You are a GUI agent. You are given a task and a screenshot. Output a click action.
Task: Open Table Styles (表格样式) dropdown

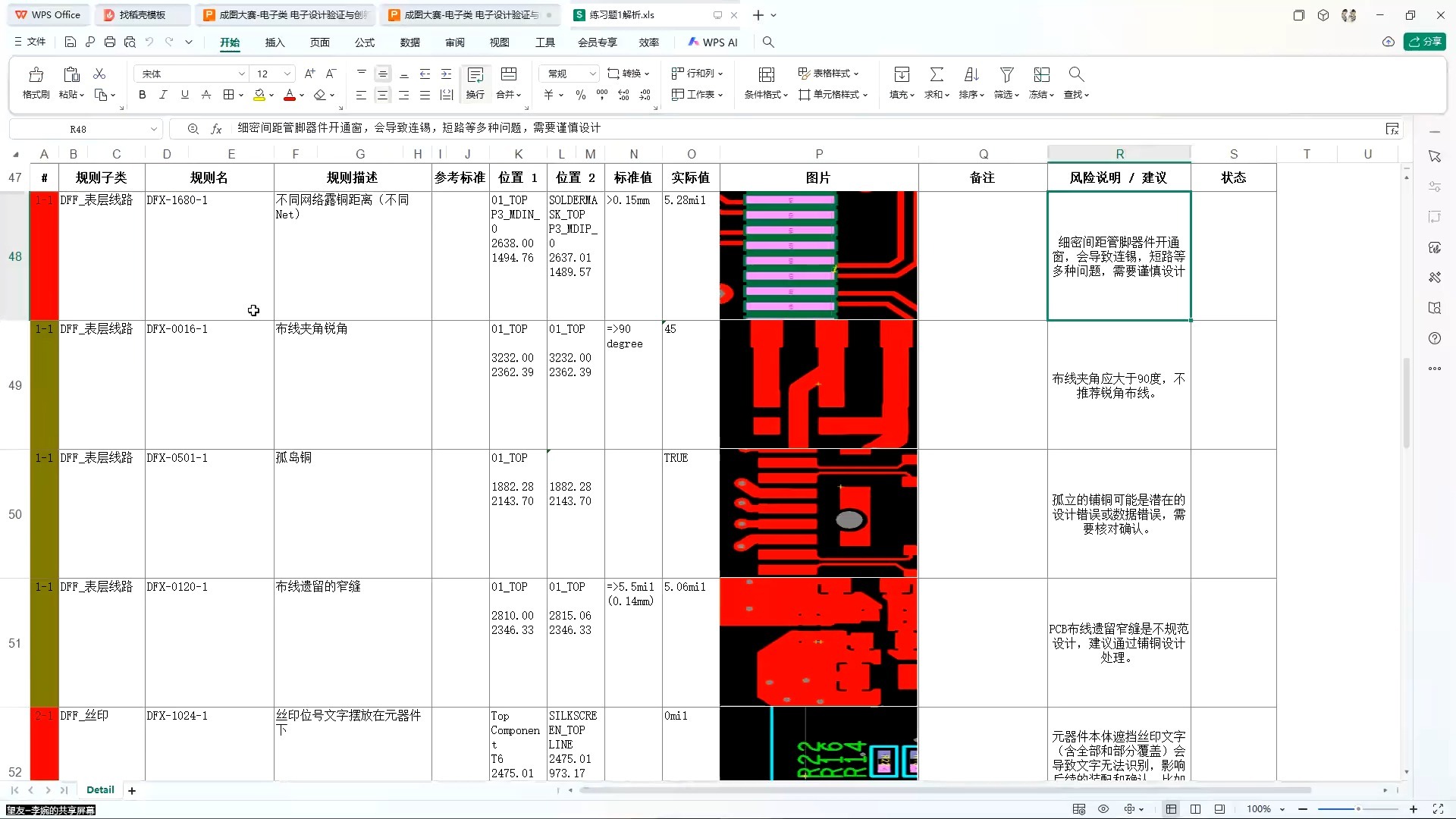829,74
